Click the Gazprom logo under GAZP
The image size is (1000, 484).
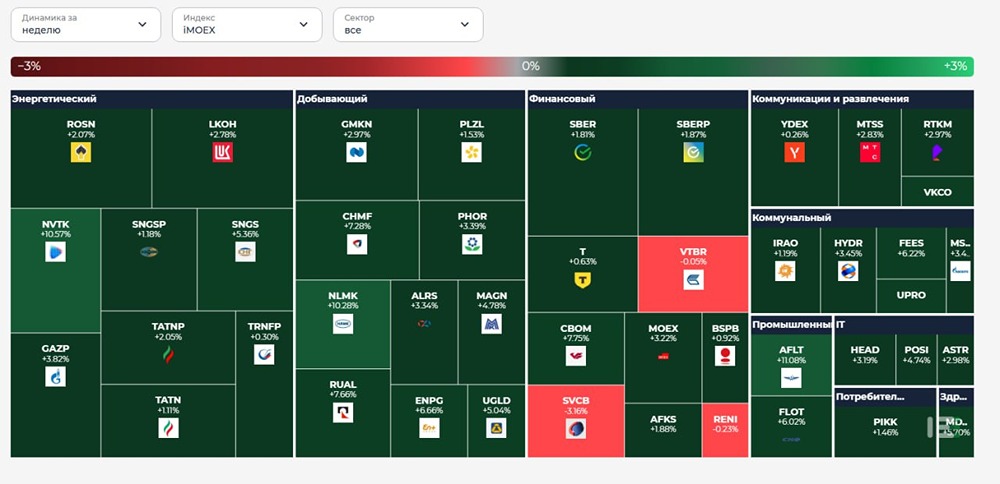pyautogui.click(x=55, y=376)
